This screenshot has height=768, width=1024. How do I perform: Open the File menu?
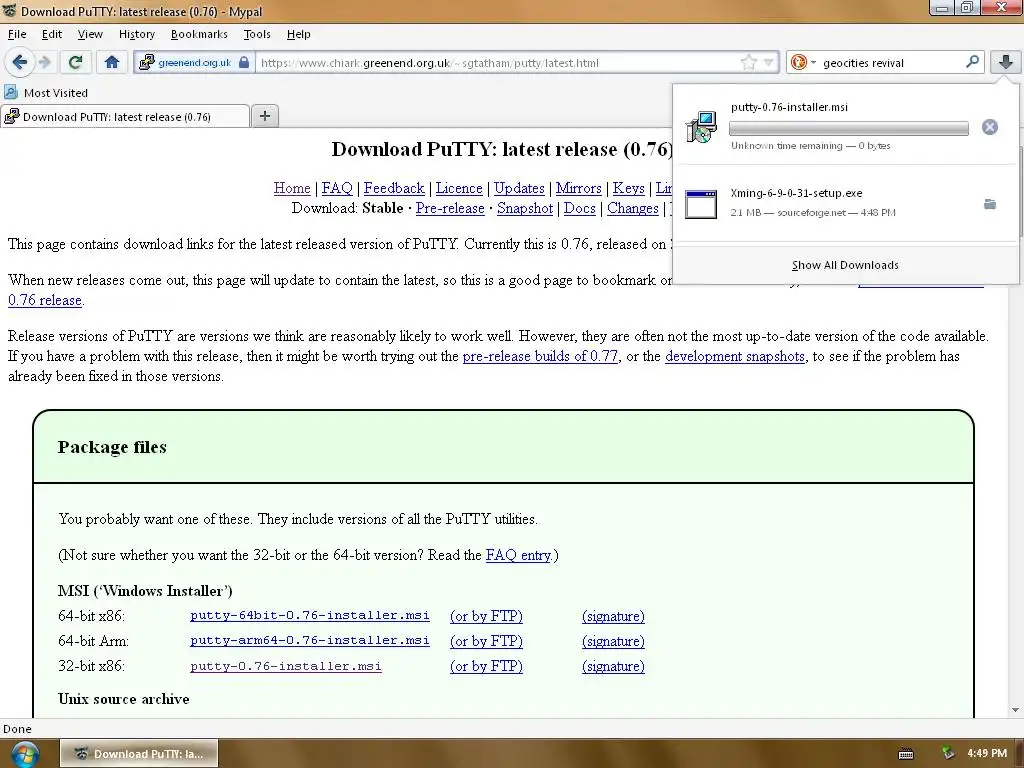coord(17,34)
